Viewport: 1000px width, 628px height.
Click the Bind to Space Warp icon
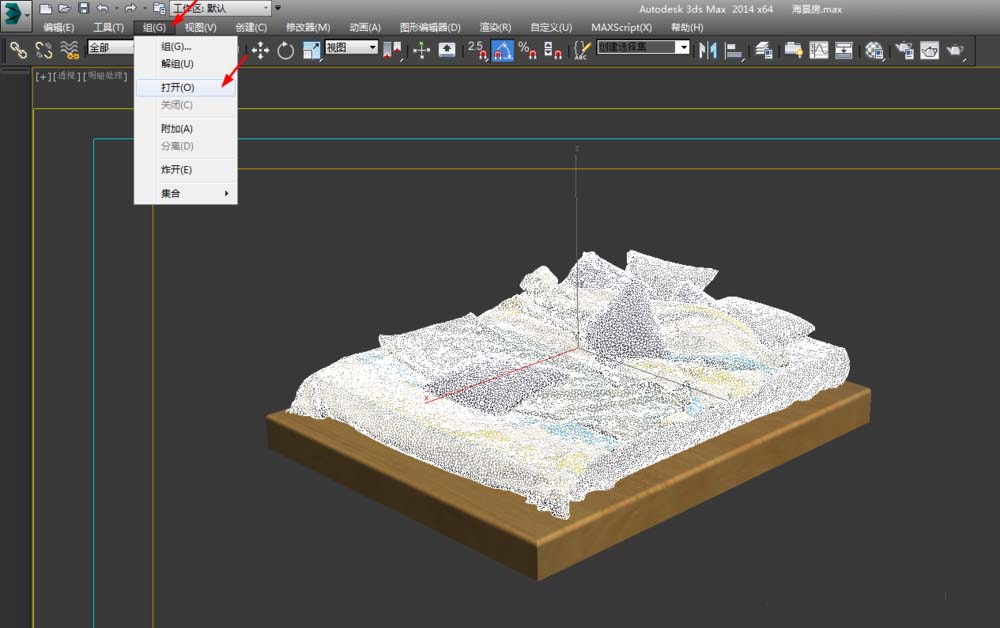(x=69, y=49)
